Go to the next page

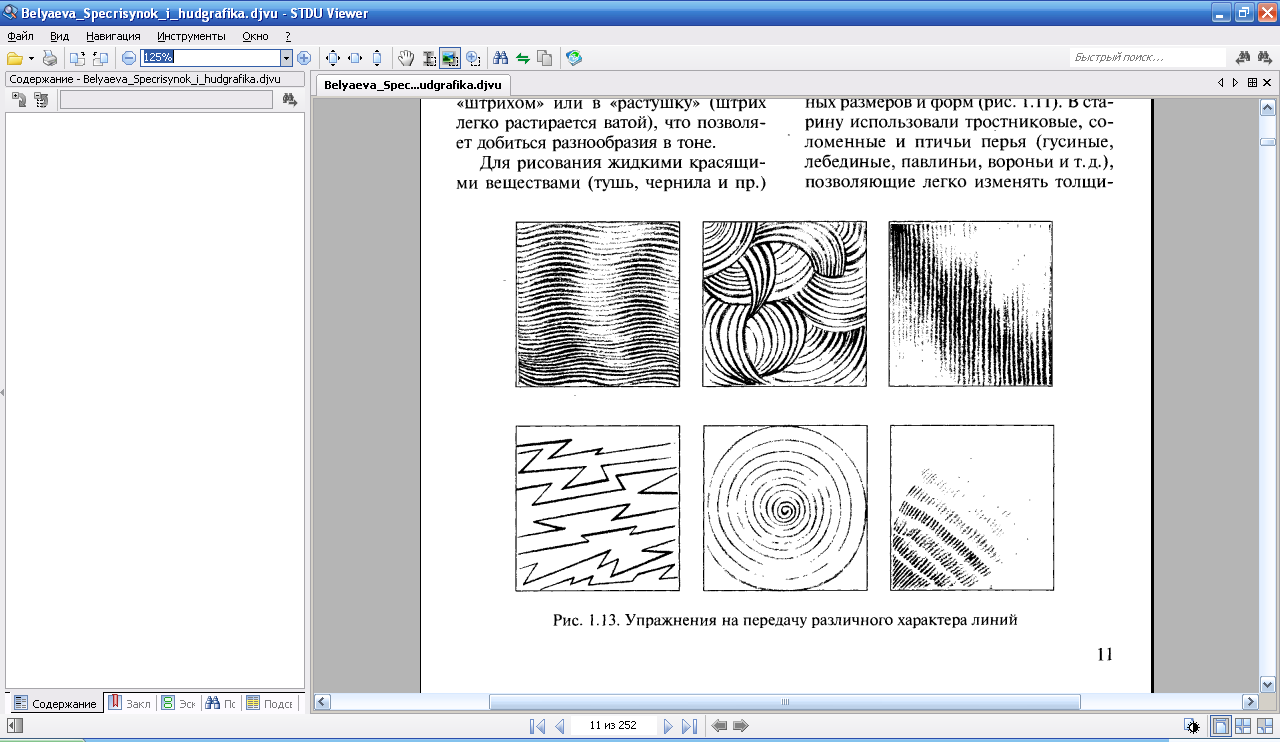click(x=668, y=726)
